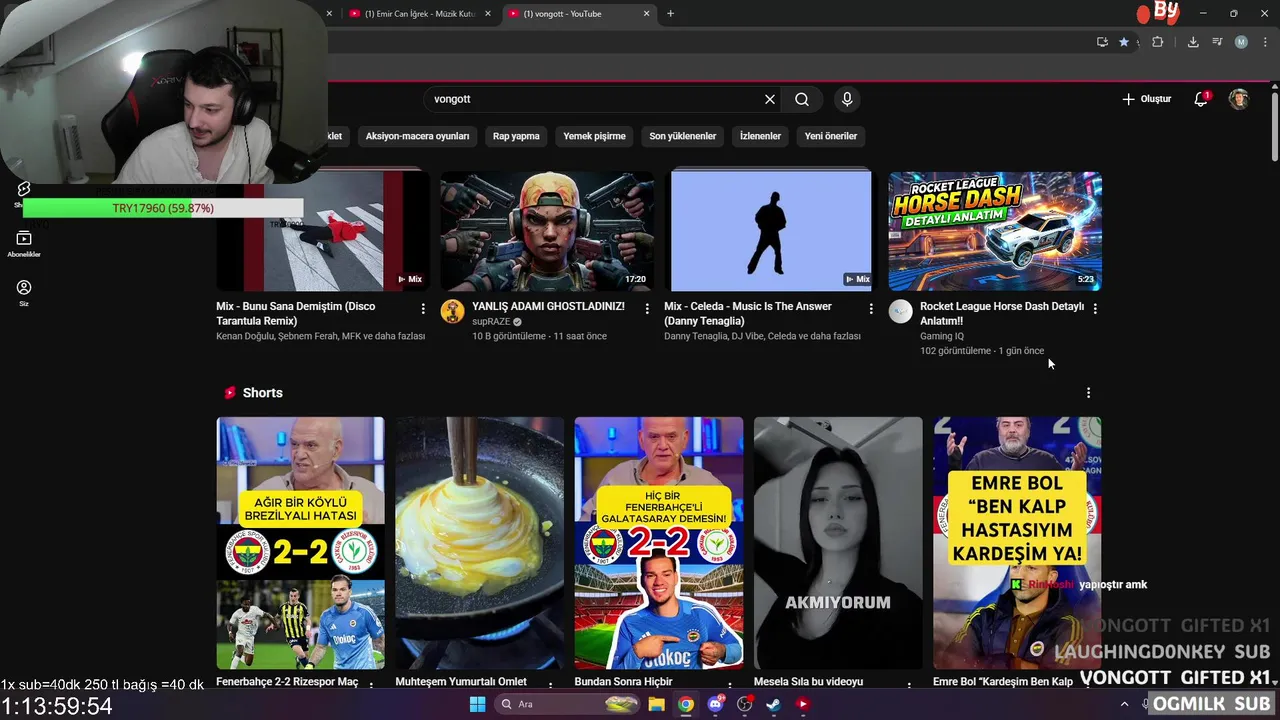Viewport: 1280px width, 720px height.
Task: Bookmark page with the star icon
Action: point(1124,42)
